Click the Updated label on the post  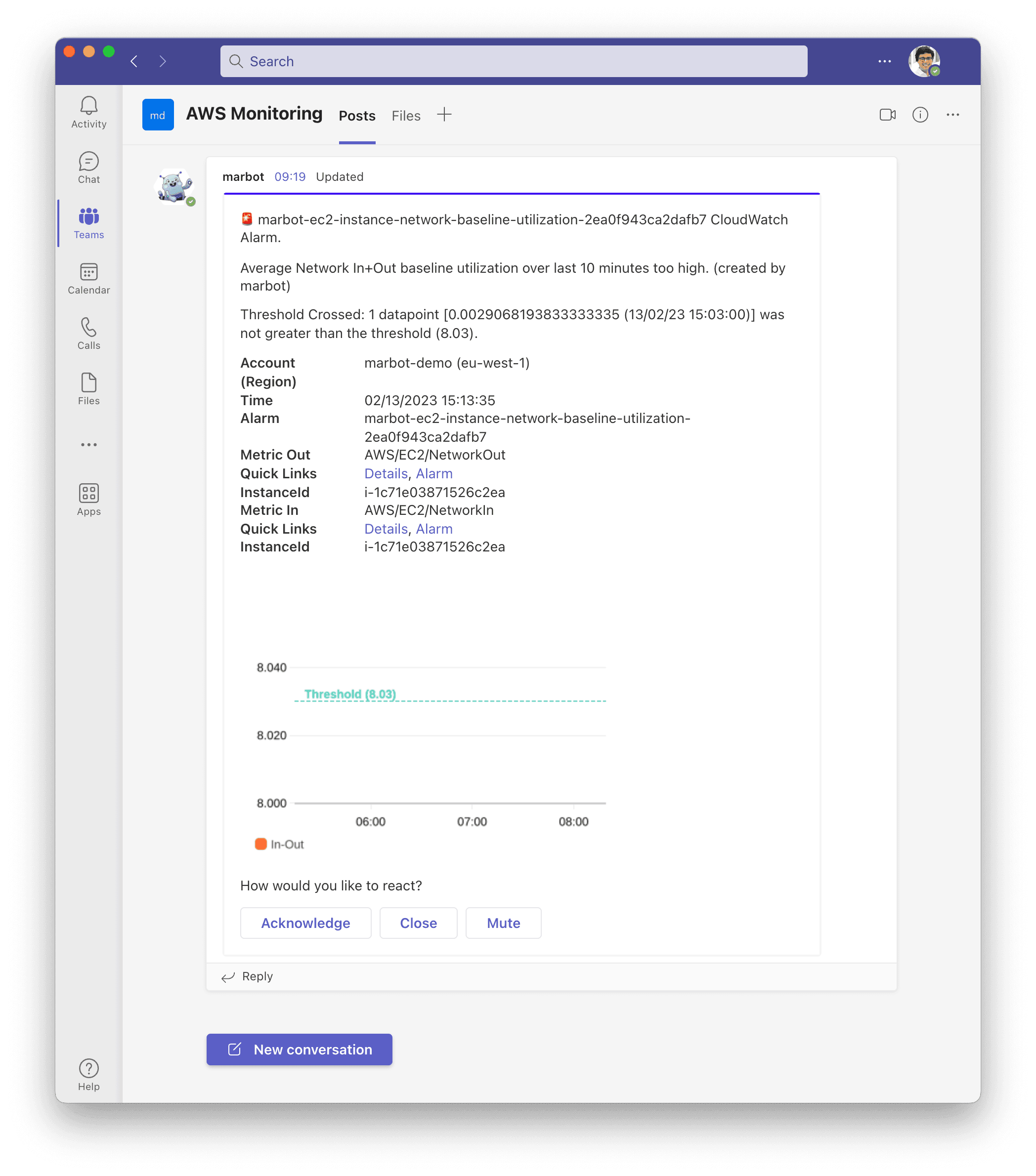pos(340,176)
